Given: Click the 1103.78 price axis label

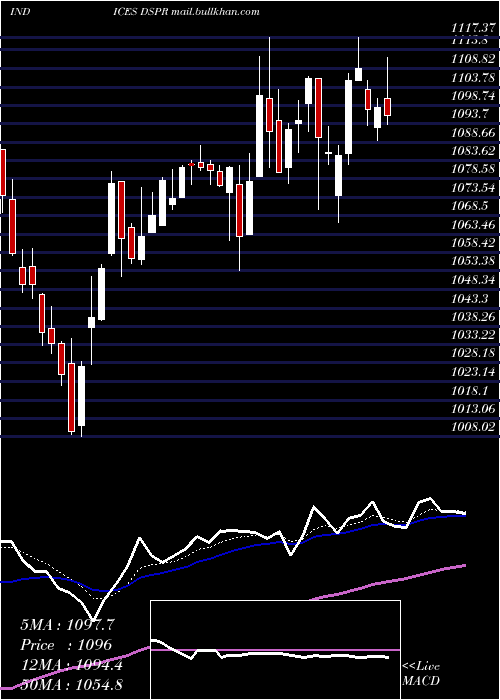Looking at the screenshot, I should pos(473,78).
